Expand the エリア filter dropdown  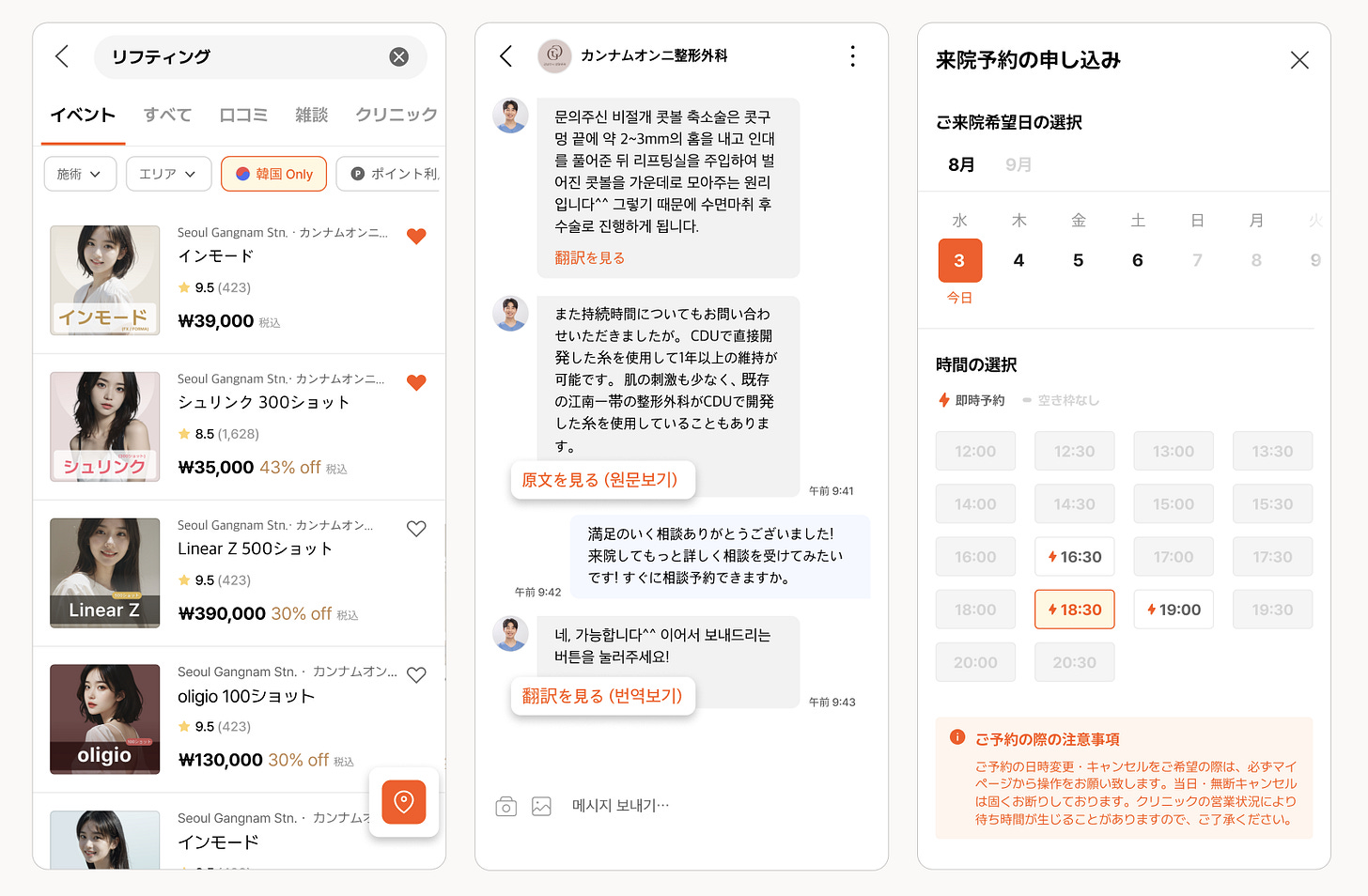[168, 174]
